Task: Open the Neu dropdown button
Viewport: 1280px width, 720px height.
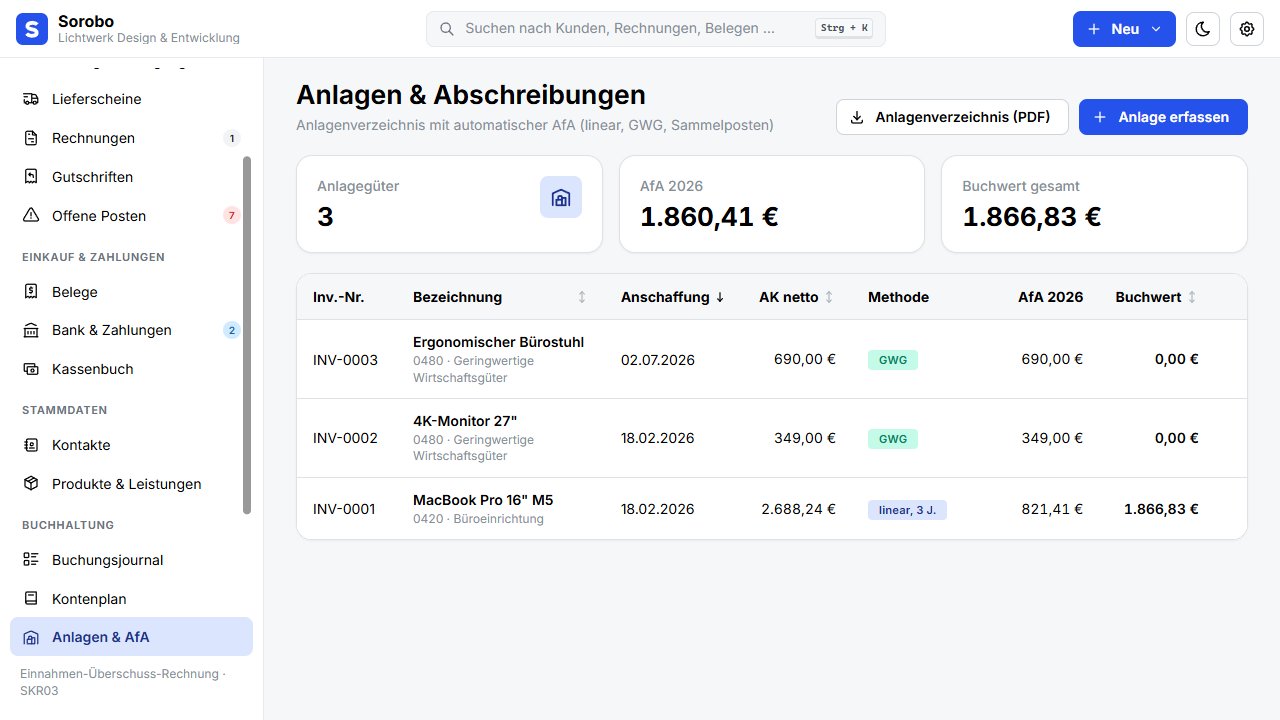Action: pyautogui.click(x=1124, y=29)
